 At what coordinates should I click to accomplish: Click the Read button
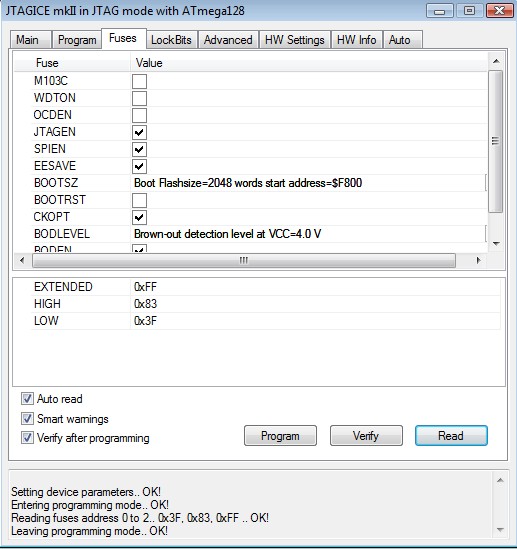pos(451,436)
